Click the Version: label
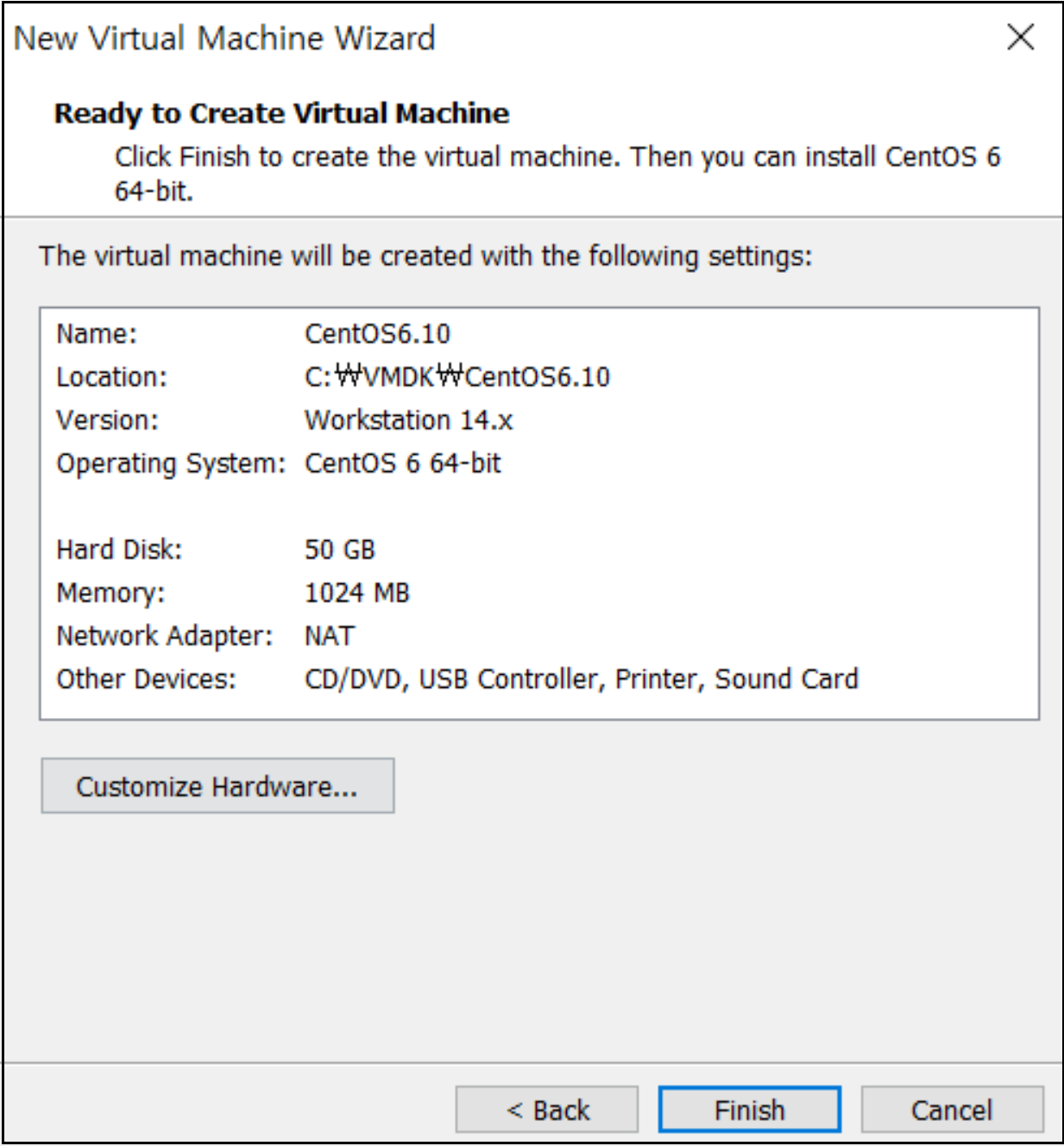The image size is (1064, 1146). click(x=108, y=420)
